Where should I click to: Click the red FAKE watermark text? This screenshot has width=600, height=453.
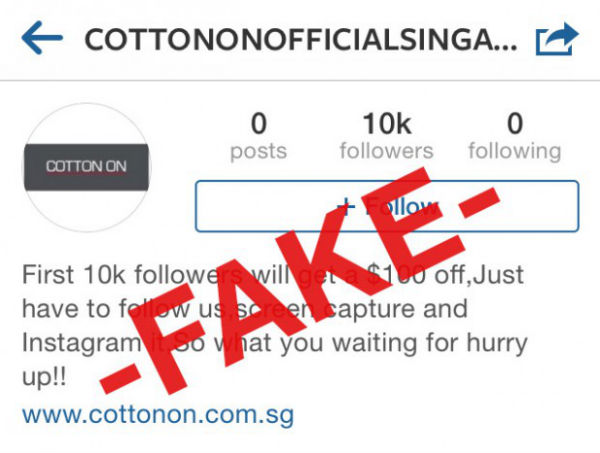[x=300, y=281]
